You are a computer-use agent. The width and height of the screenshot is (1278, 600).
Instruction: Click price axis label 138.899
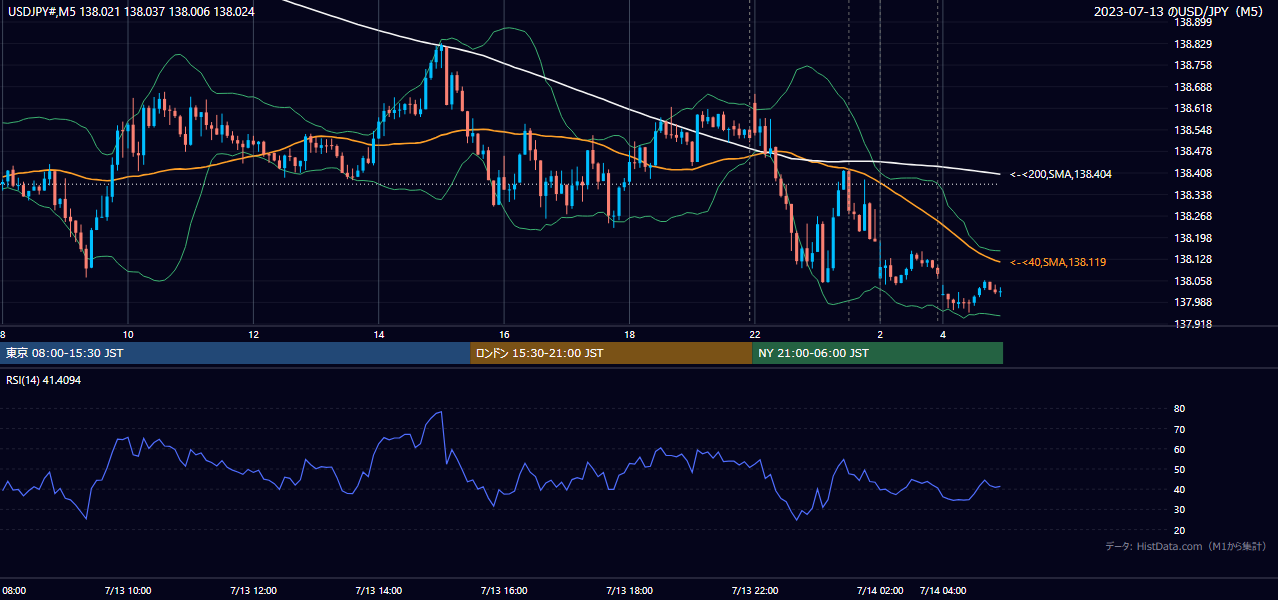1193,22
